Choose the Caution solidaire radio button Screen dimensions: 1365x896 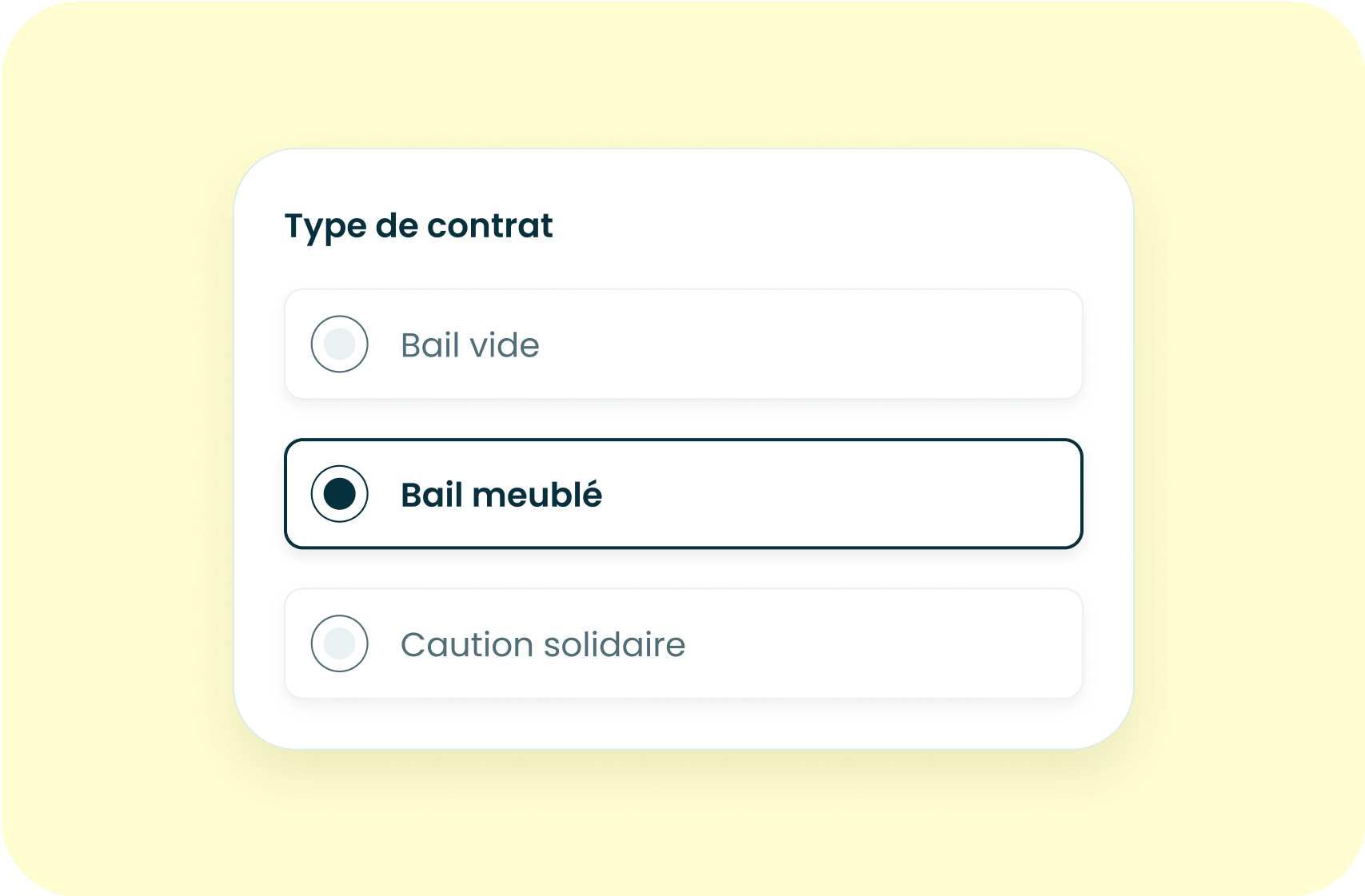[x=339, y=643]
